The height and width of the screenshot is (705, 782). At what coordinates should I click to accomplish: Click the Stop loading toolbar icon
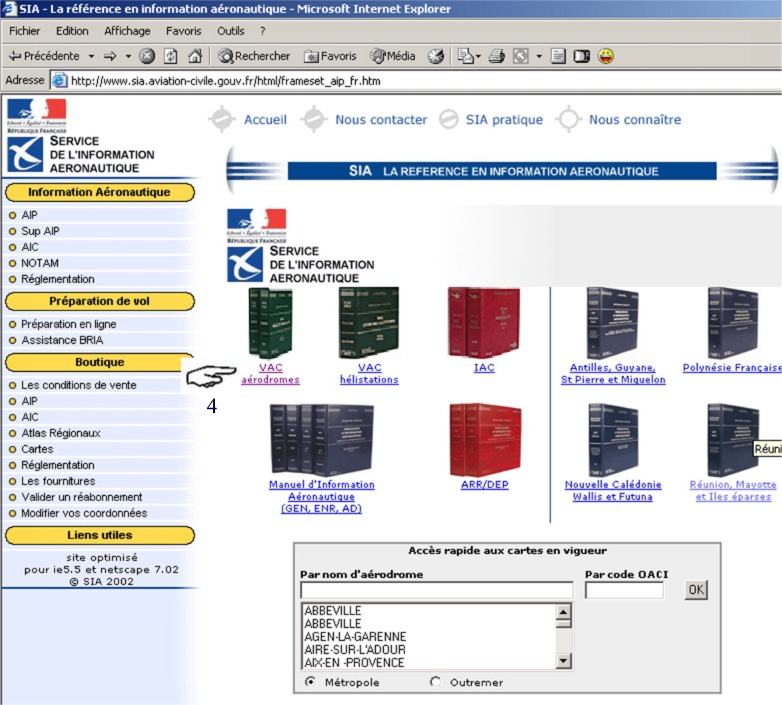point(147,56)
